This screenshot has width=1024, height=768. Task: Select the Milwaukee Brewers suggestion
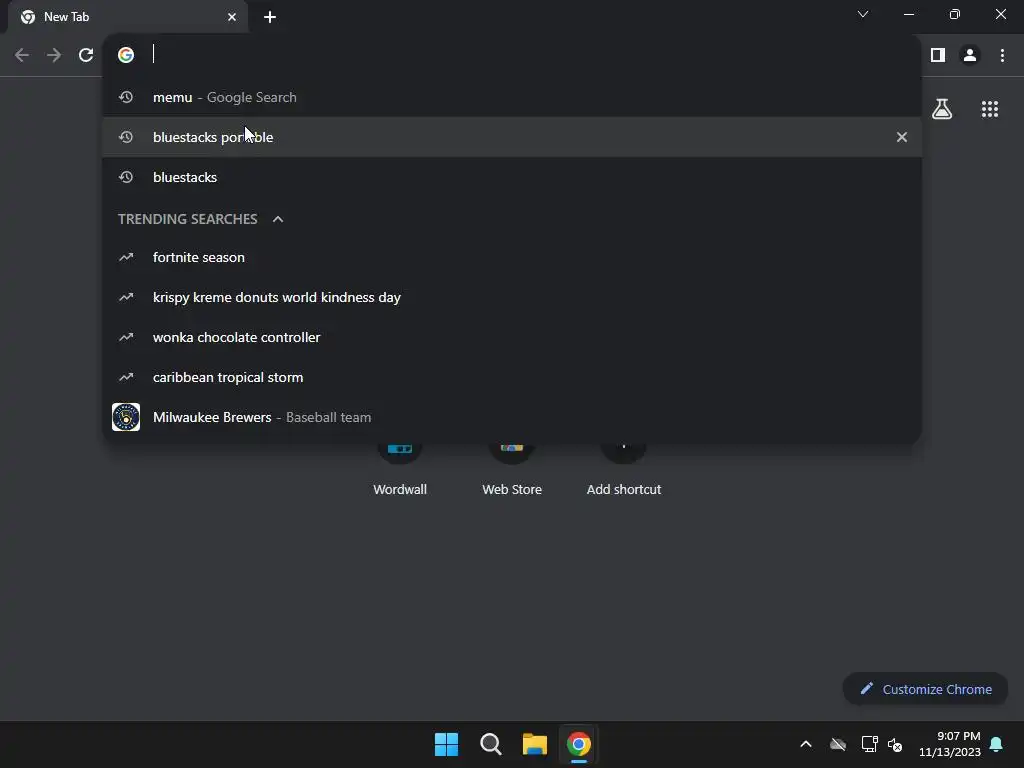click(x=512, y=417)
